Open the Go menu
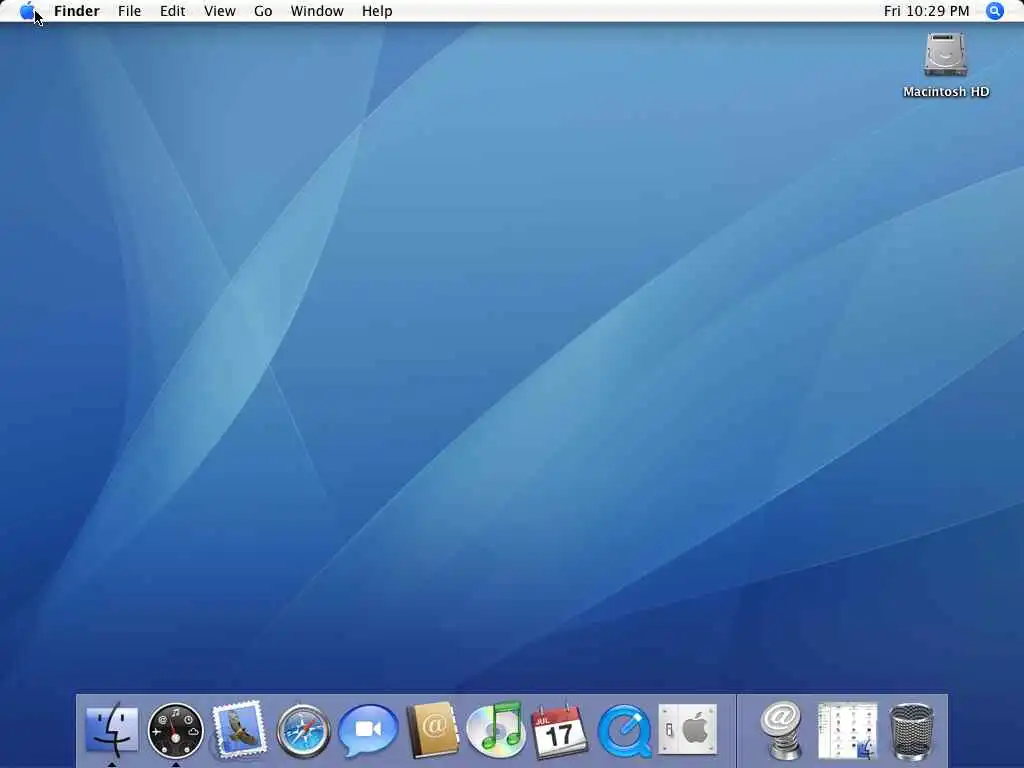The image size is (1024, 768). click(263, 11)
